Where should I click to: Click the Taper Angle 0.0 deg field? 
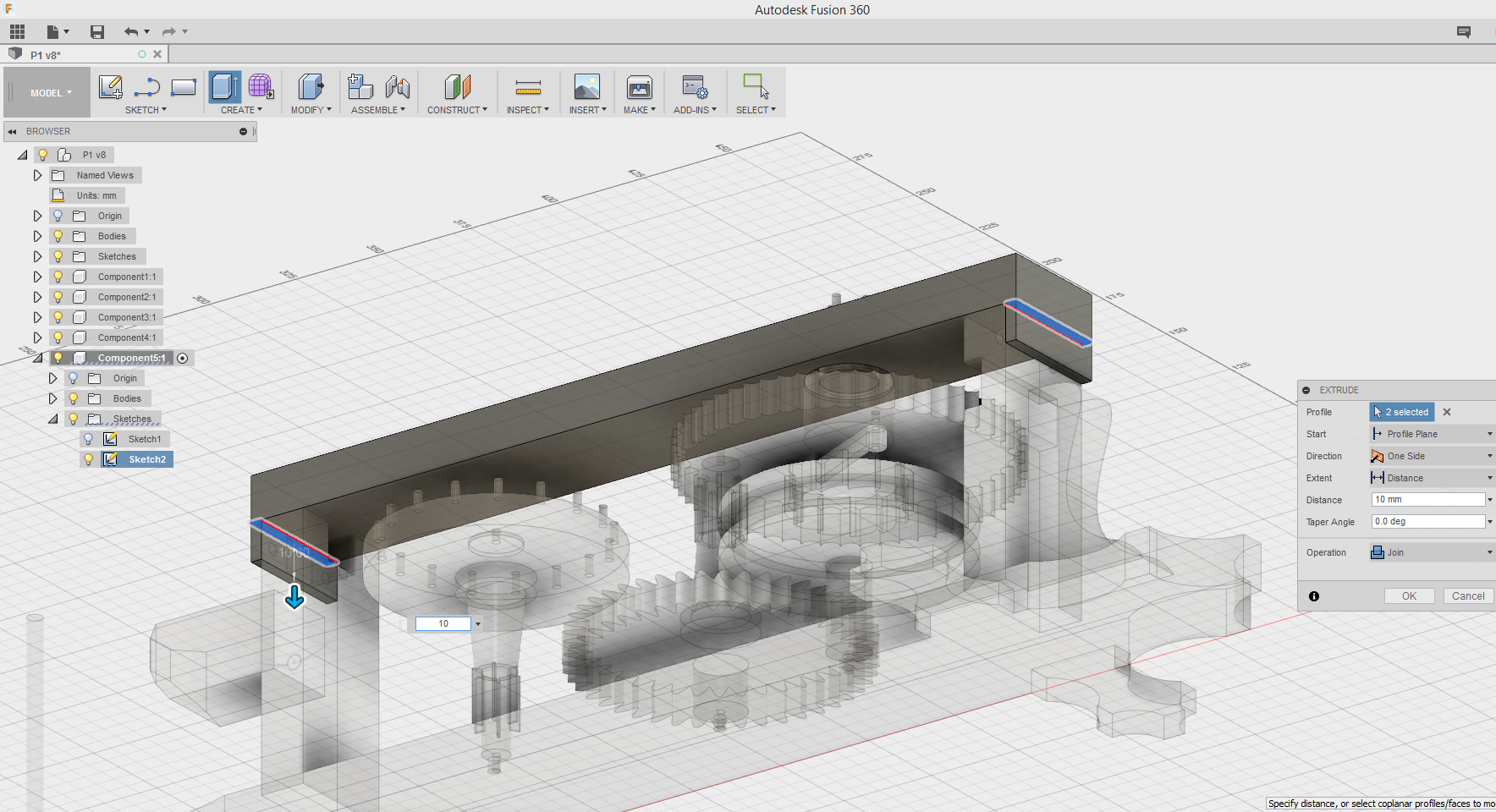(1427, 522)
